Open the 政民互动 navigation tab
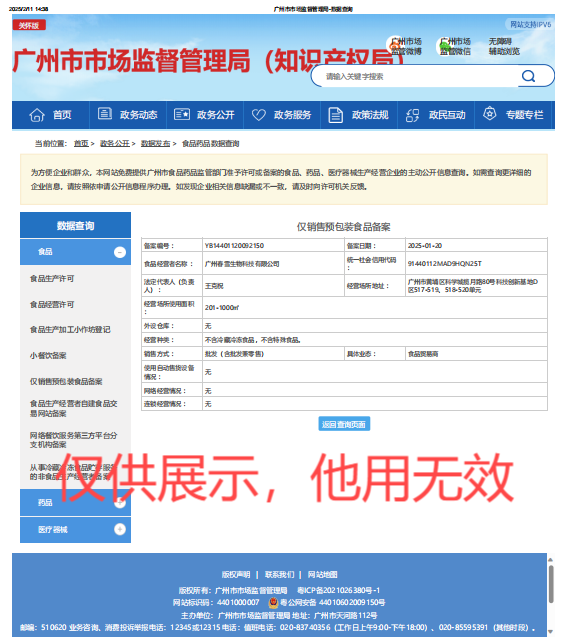This screenshot has height=637, width=567. 436,115
